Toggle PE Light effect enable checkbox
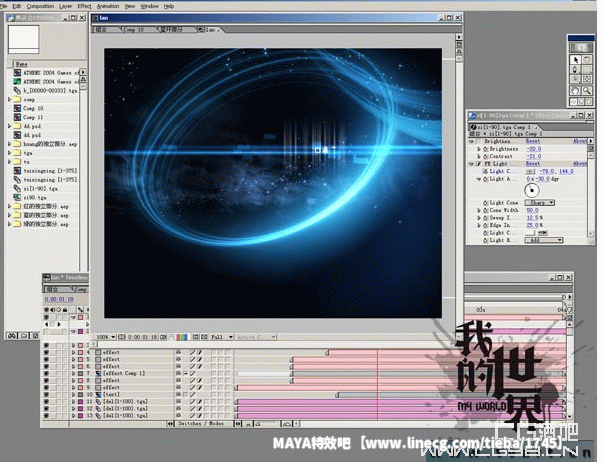 click(478, 164)
